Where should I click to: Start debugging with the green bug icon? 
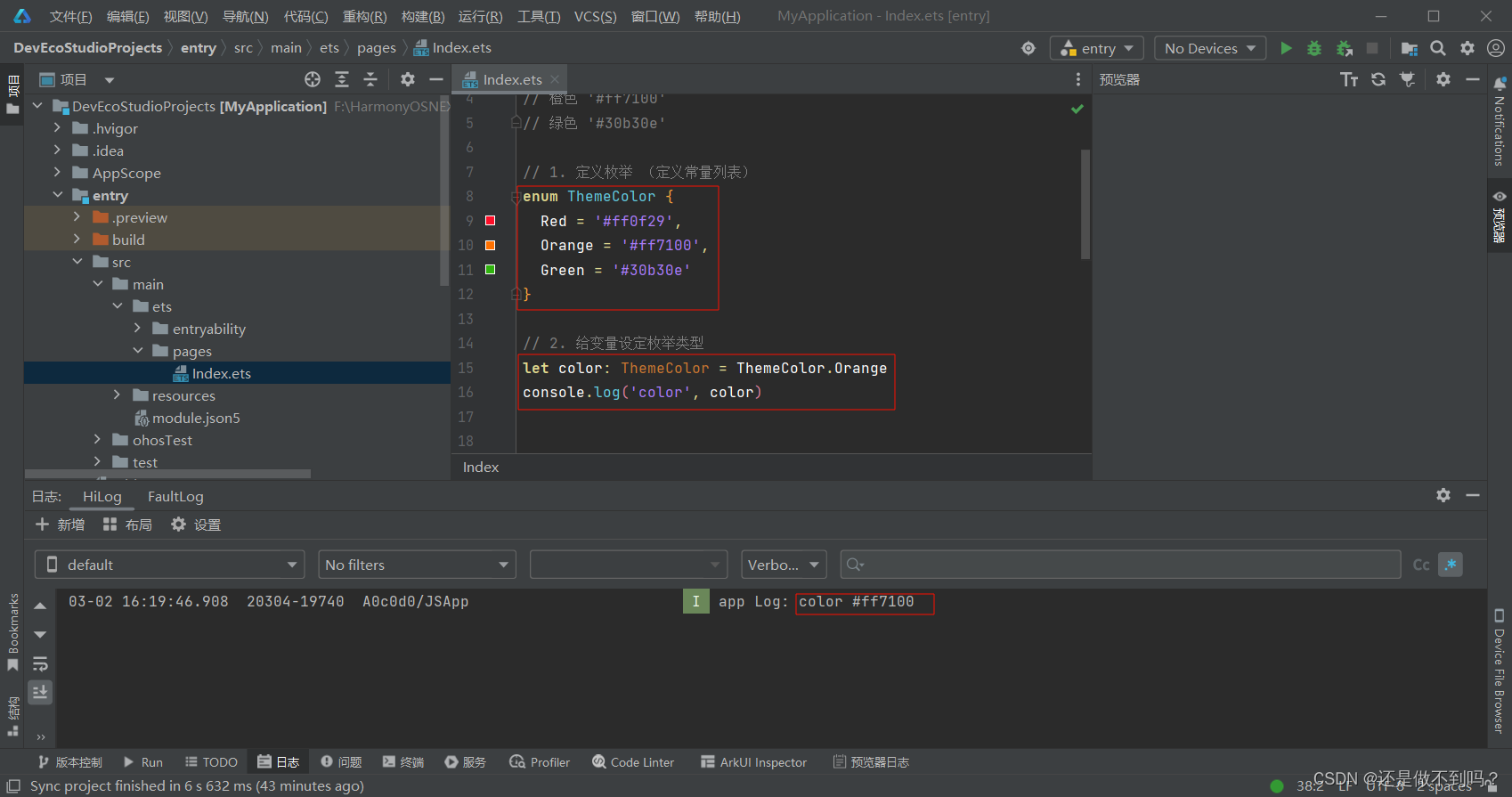tap(1314, 48)
